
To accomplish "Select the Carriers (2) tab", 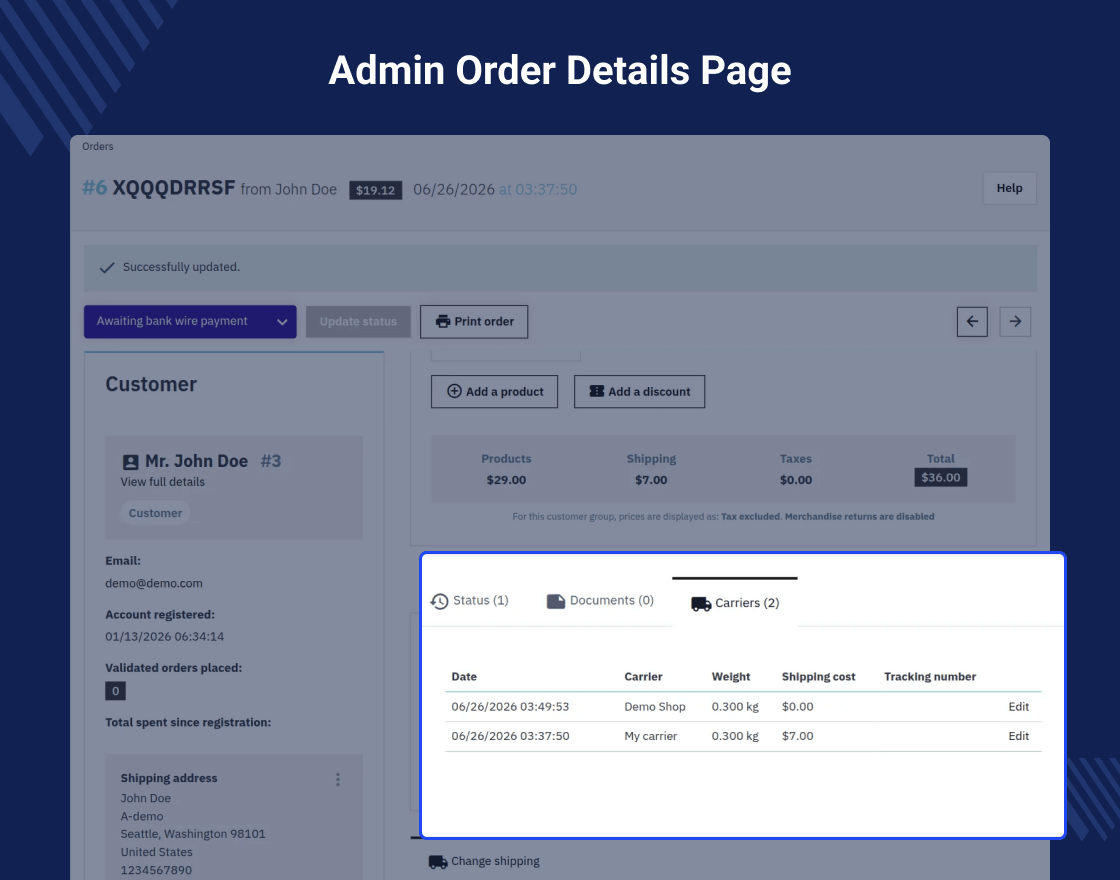I will [x=735, y=603].
